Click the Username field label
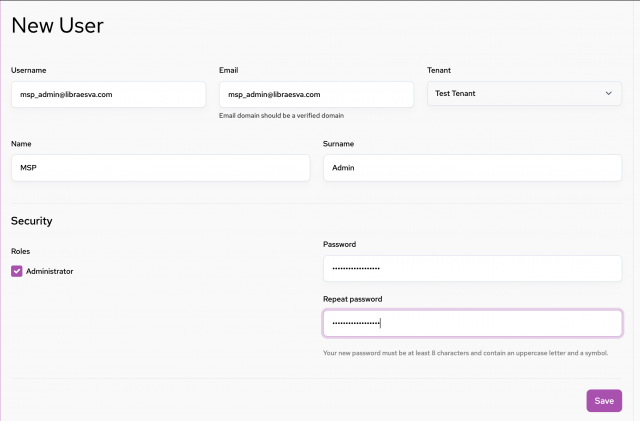 [x=29, y=70]
